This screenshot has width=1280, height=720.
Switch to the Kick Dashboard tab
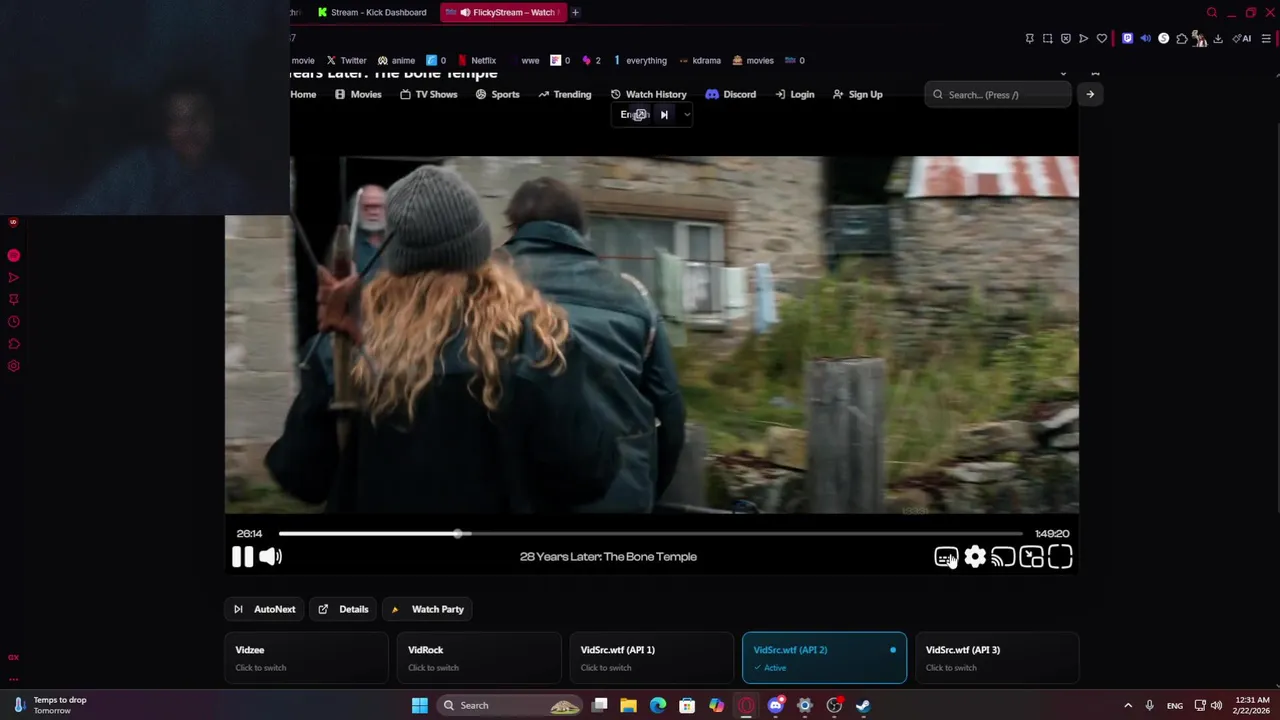pos(372,12)
